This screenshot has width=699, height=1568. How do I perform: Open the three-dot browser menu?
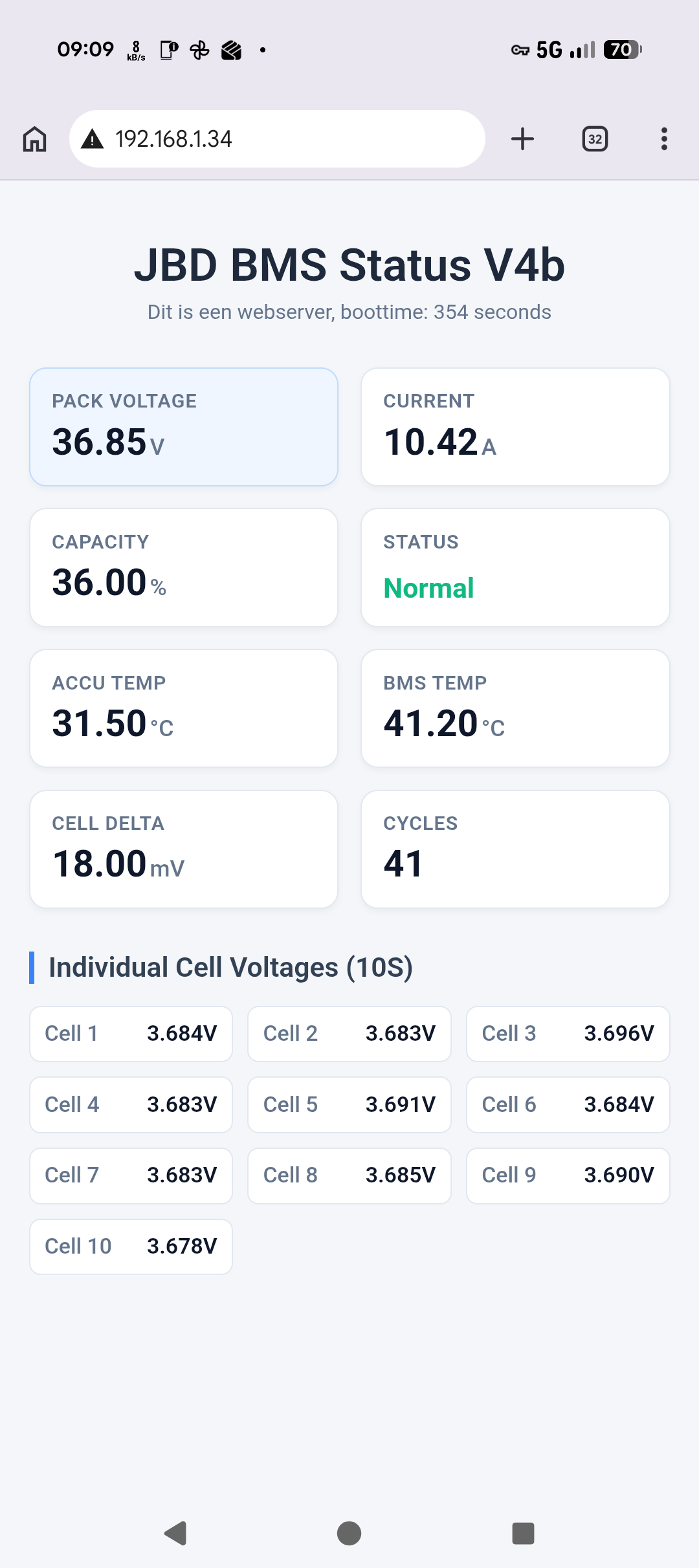click(664, 139)
